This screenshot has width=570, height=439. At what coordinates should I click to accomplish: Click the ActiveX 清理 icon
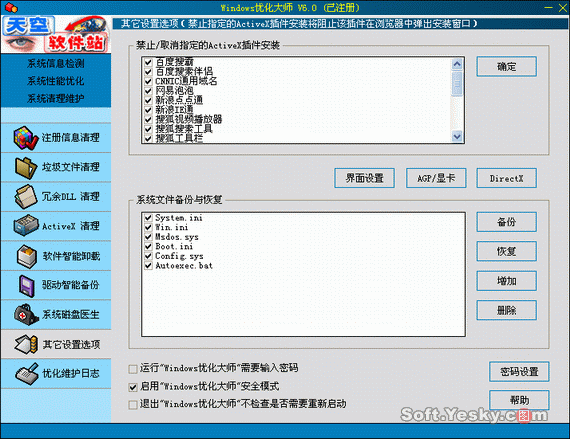[x=25, y=225]
